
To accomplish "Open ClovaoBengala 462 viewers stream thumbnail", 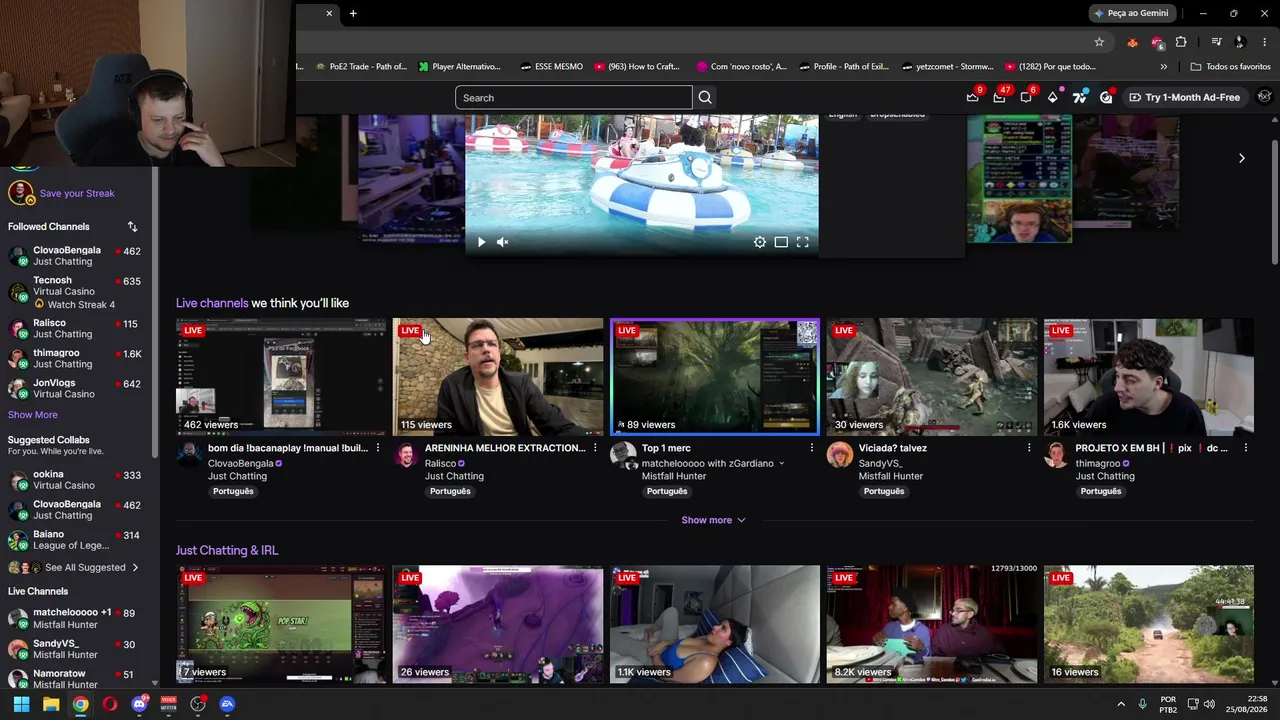I will 280,377.
